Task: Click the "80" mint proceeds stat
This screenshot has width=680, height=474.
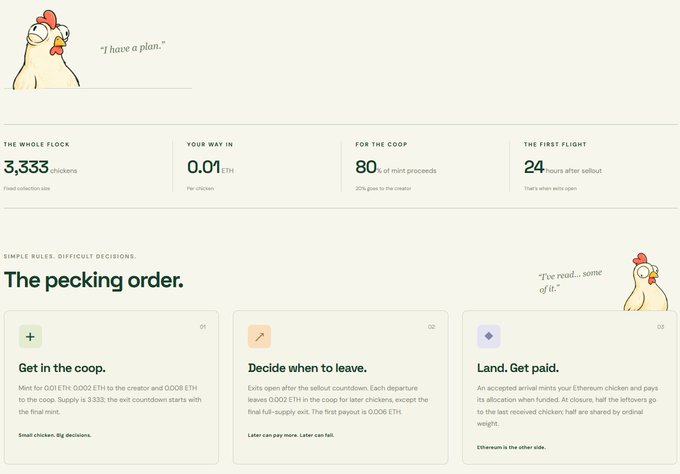Action: coord(366,167)
